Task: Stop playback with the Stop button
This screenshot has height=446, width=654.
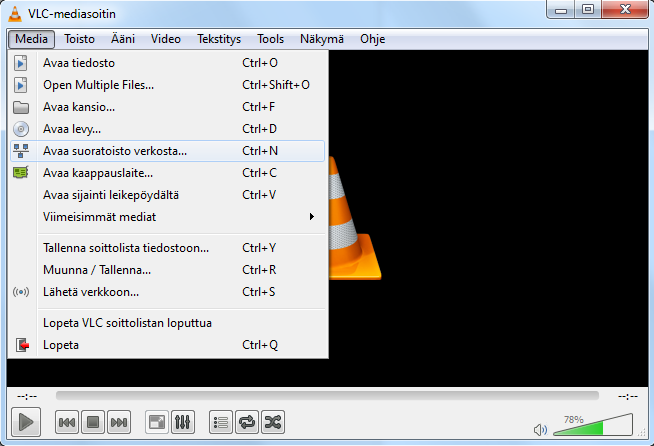Action: point(93,422)
